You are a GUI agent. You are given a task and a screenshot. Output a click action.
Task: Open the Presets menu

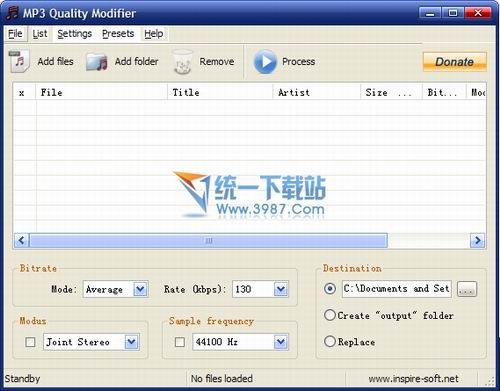coord(118,34)
